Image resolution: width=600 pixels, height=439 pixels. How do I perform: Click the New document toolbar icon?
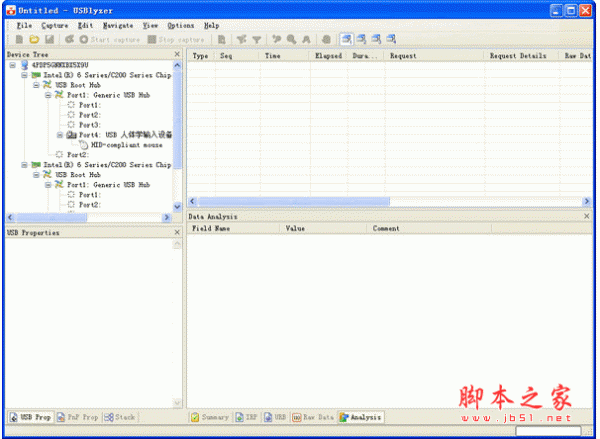[19, 39]
